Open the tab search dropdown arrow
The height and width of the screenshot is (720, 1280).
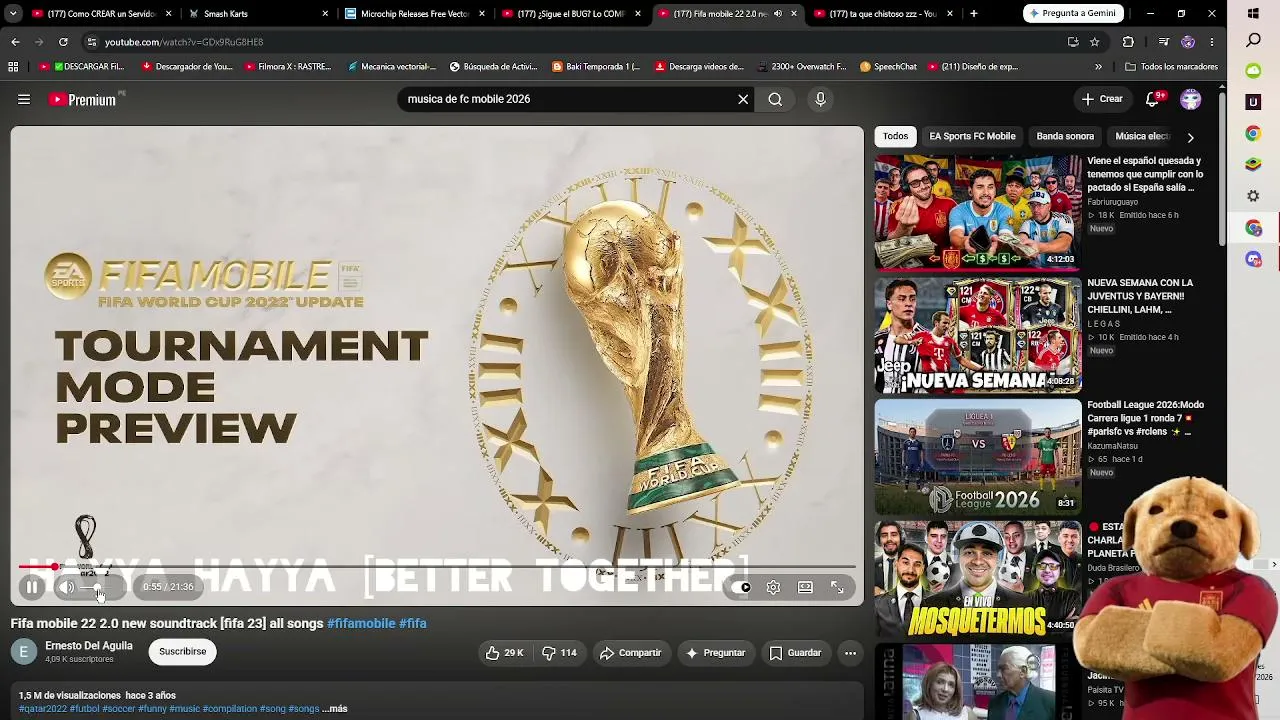(x=13, y=14)
